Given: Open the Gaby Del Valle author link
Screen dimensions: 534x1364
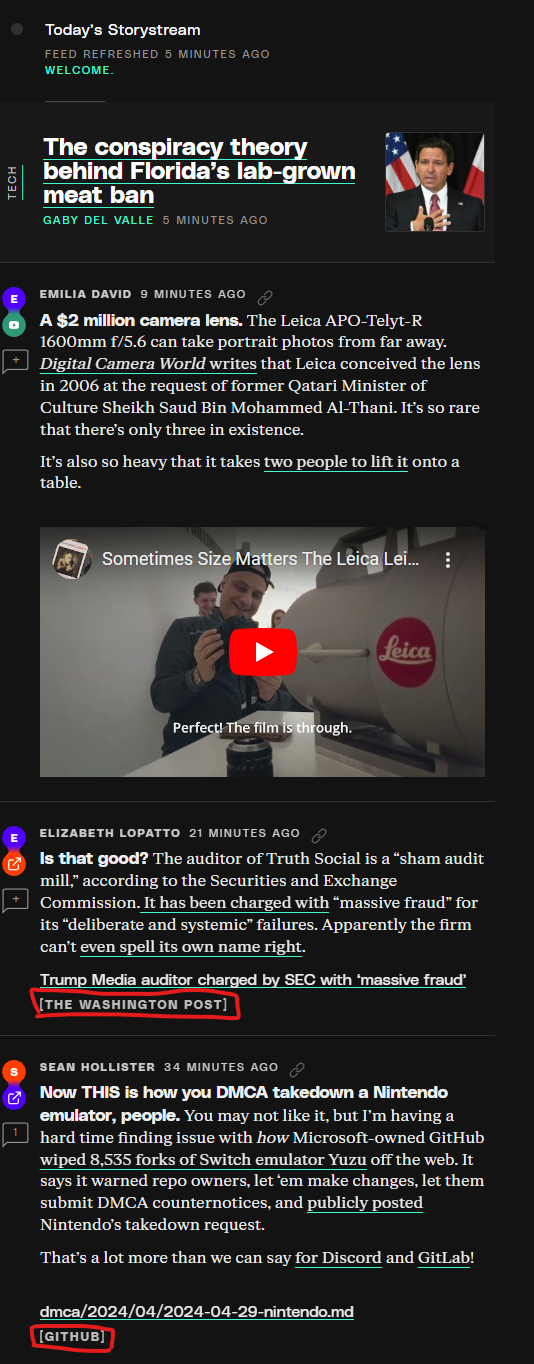Looking at the screenshot, I should click(97, 220).
